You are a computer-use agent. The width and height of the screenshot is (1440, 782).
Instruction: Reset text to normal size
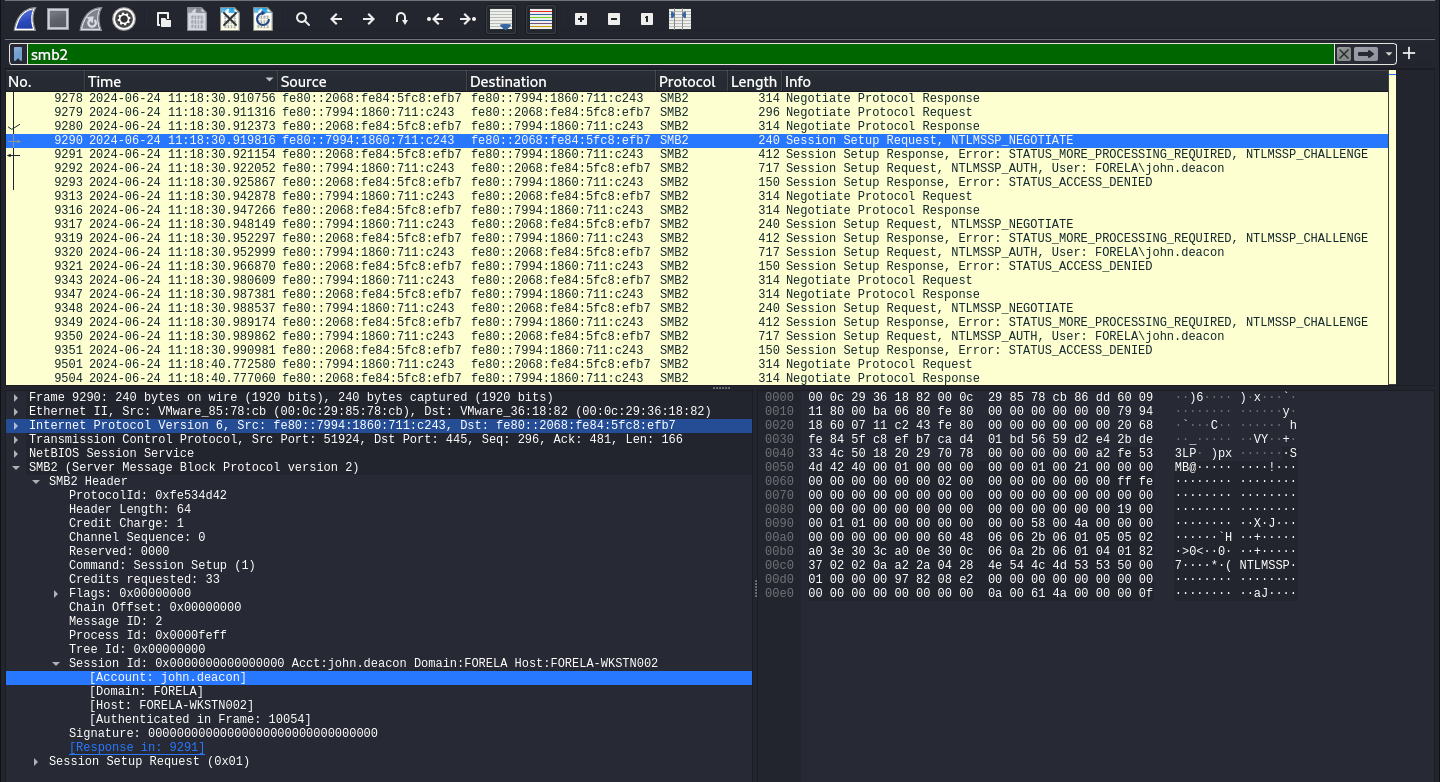(x=647, y=19)
